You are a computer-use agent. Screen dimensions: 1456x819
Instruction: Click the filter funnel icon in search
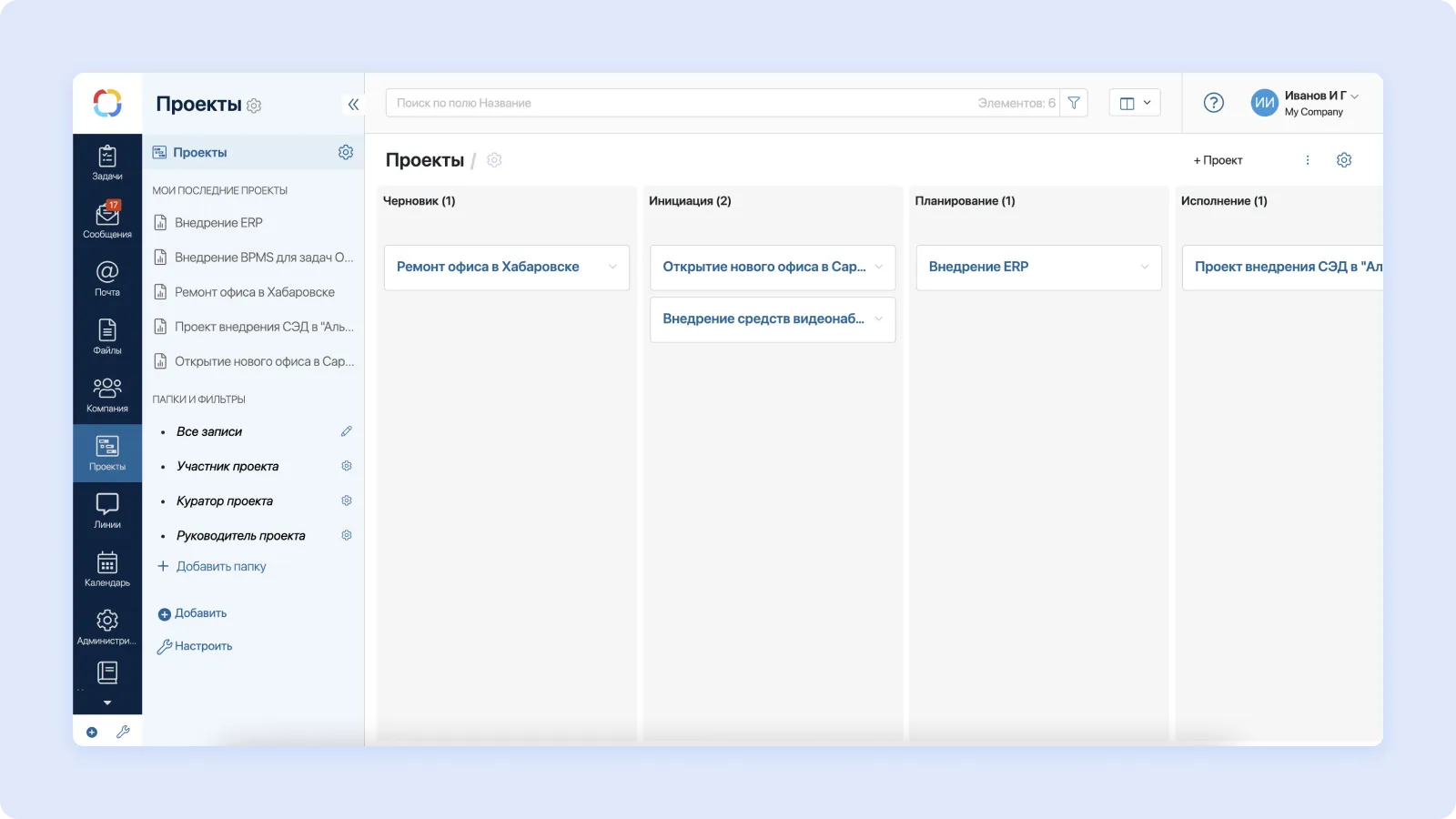[1074, 103]
